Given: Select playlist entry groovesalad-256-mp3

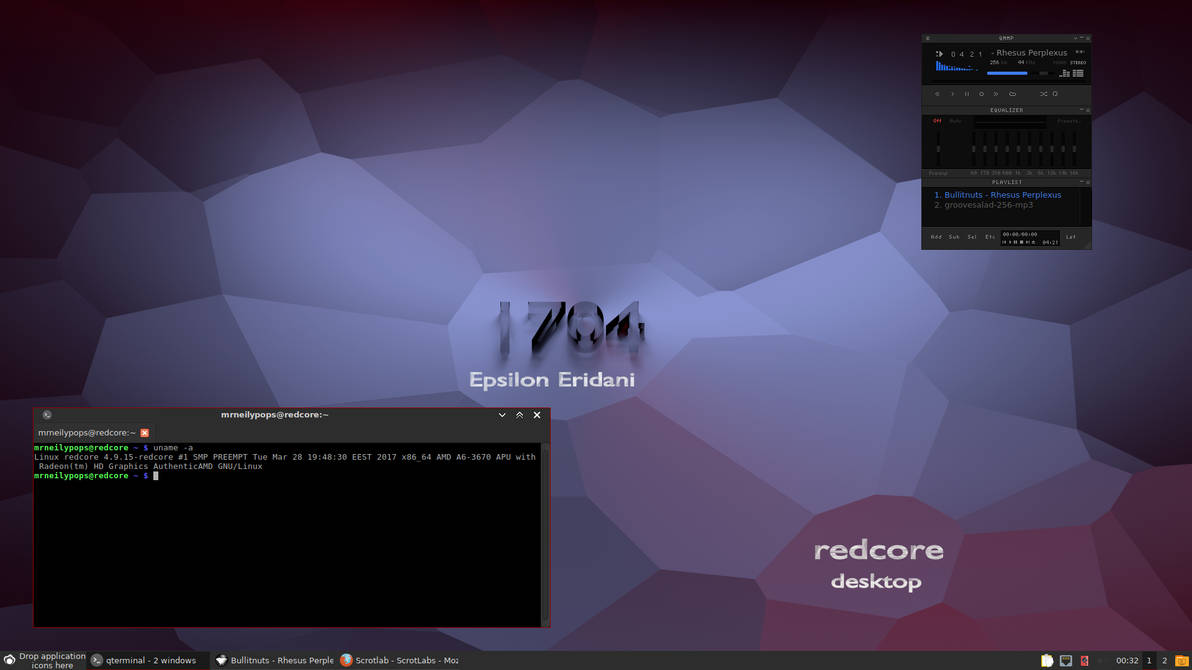Looking at the screenshot, I should 984,205.
